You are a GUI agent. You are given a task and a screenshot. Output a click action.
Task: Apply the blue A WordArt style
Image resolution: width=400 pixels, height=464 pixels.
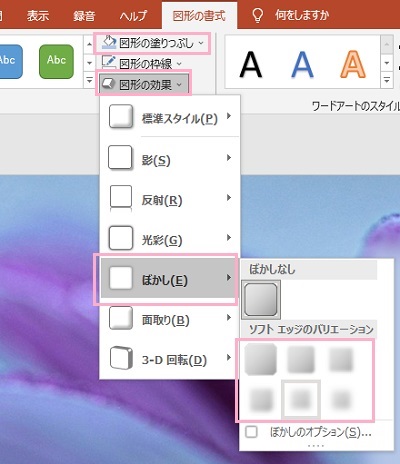point(302,65)
